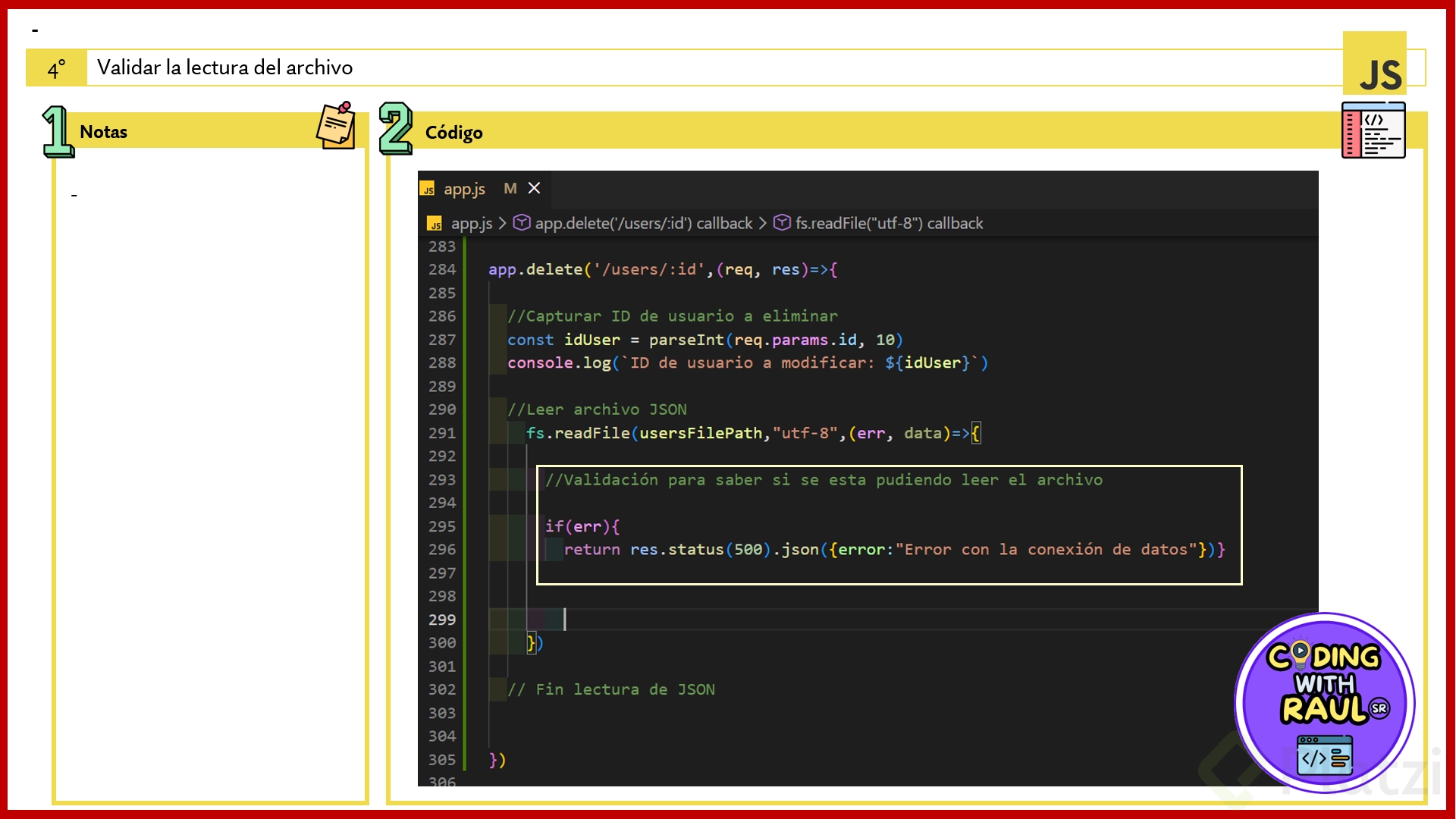Click the Validar la lectura del archivo title
Image resolution: width=1456 pixels, height=819 pixels.
[224, 67]
